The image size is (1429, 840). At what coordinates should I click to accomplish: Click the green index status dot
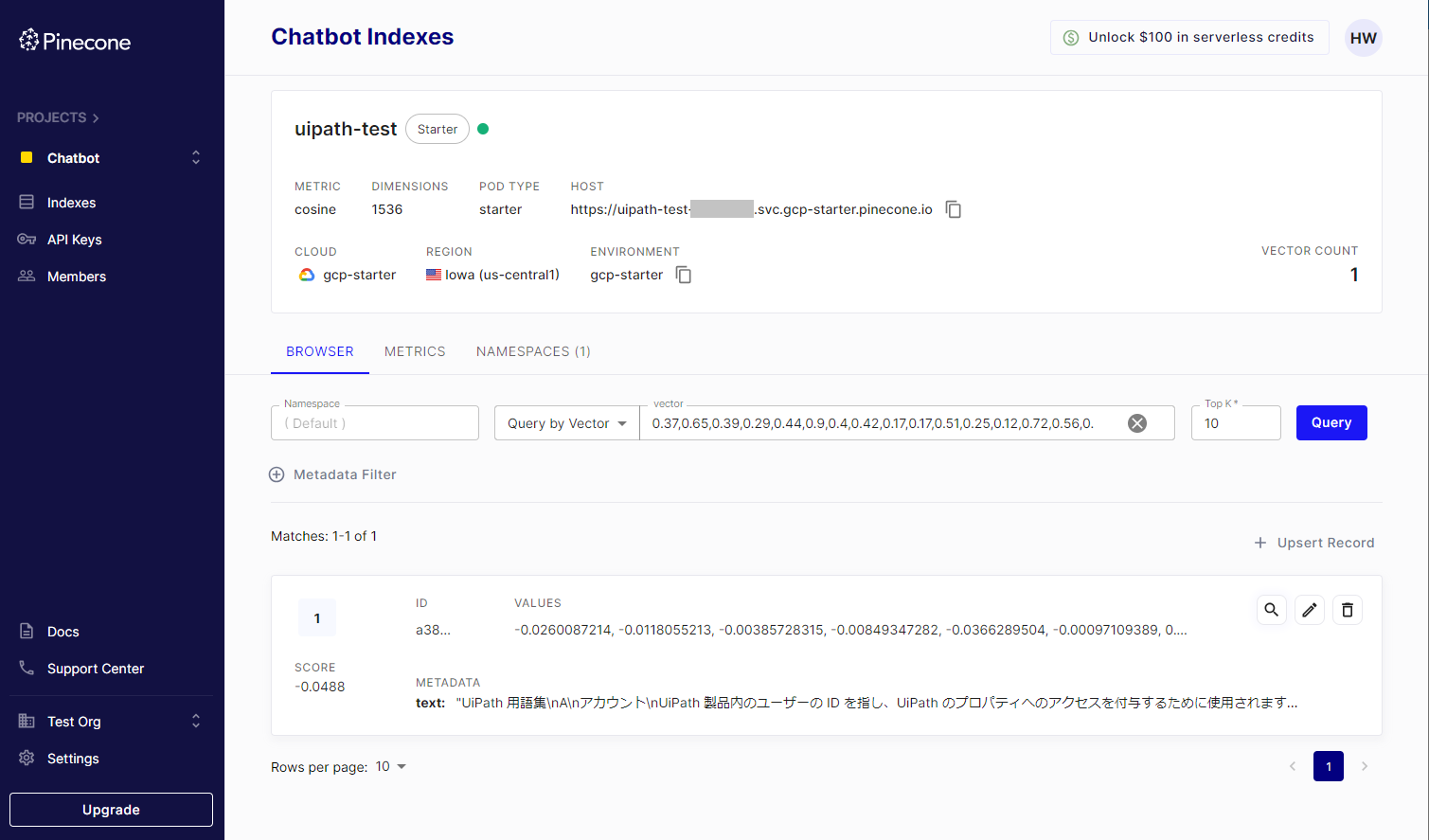[x=483, y=129]
